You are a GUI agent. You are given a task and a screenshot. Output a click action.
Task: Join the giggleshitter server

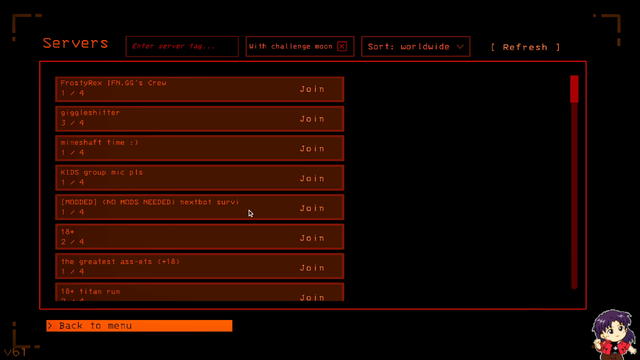(x=312, y=119)
